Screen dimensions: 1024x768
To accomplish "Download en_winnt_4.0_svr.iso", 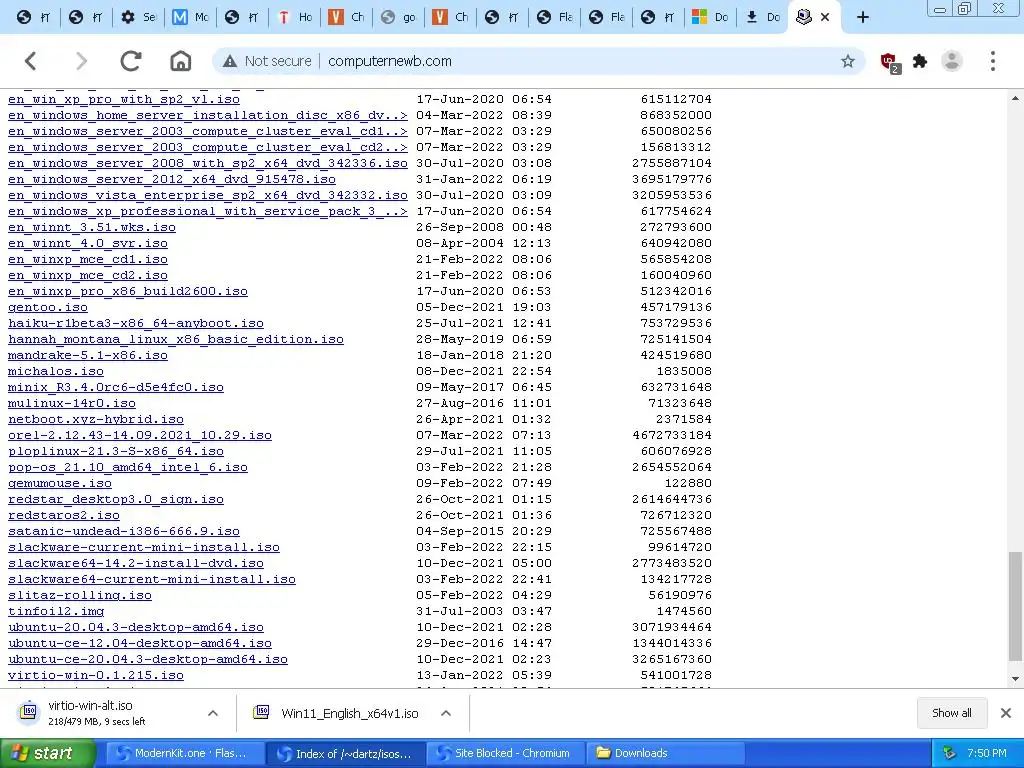I will pos(88,243).
